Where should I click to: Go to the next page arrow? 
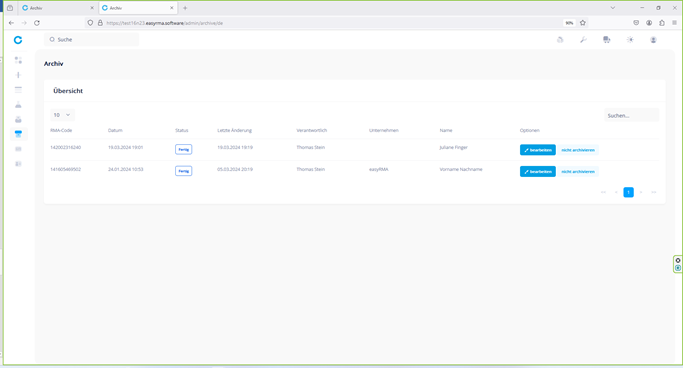tap(641, 192)
